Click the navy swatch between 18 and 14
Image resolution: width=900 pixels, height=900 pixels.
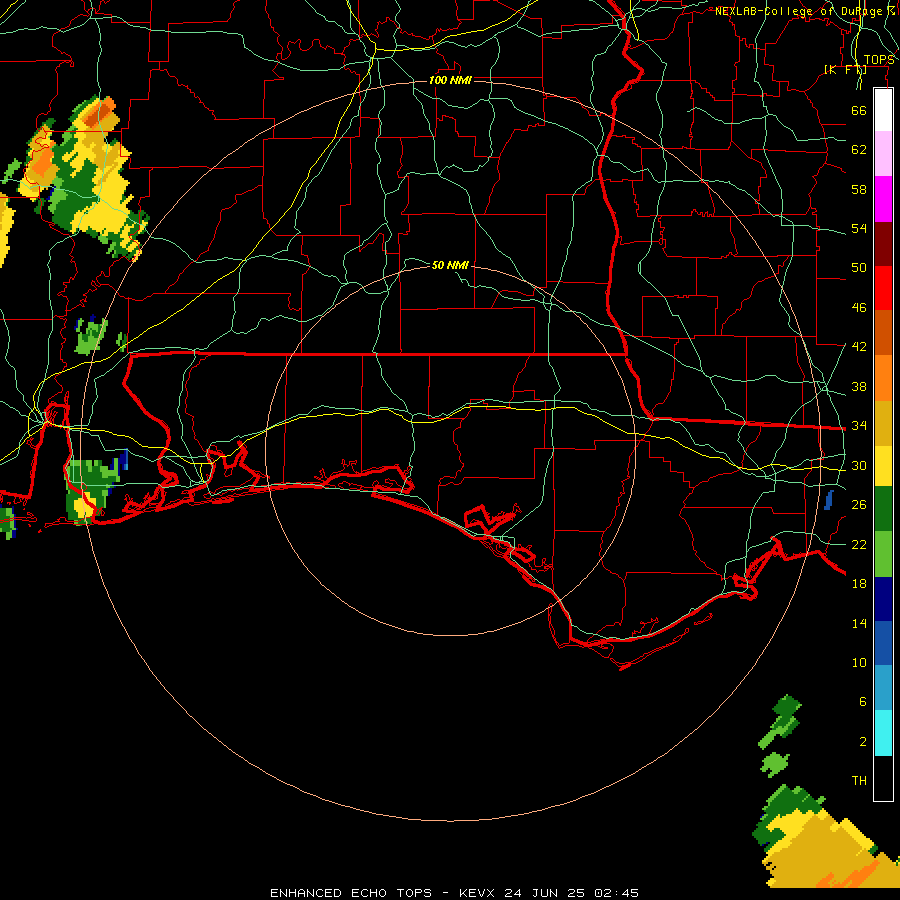[883, 599]
